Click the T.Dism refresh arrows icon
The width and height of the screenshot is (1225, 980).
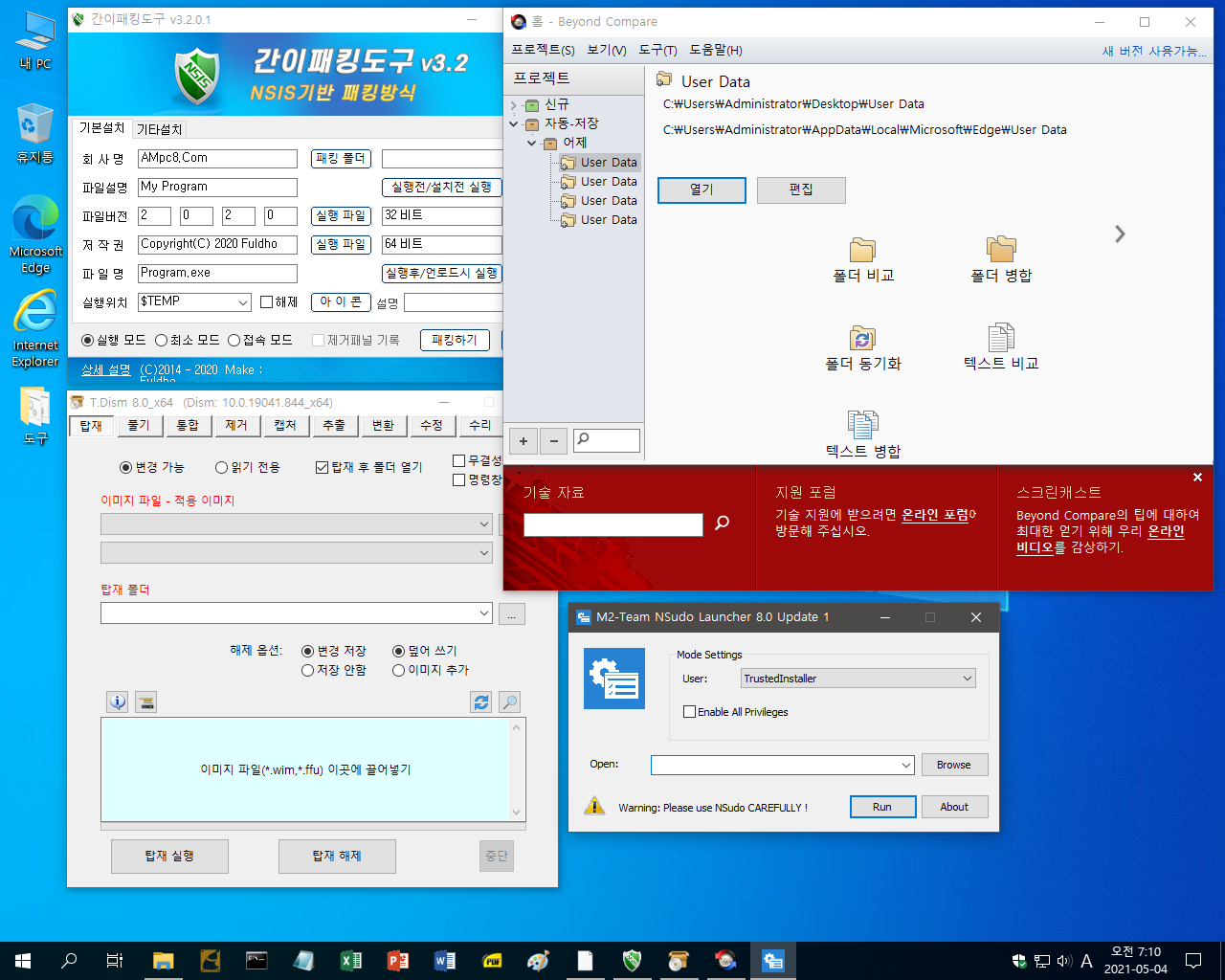click(481, 702)
